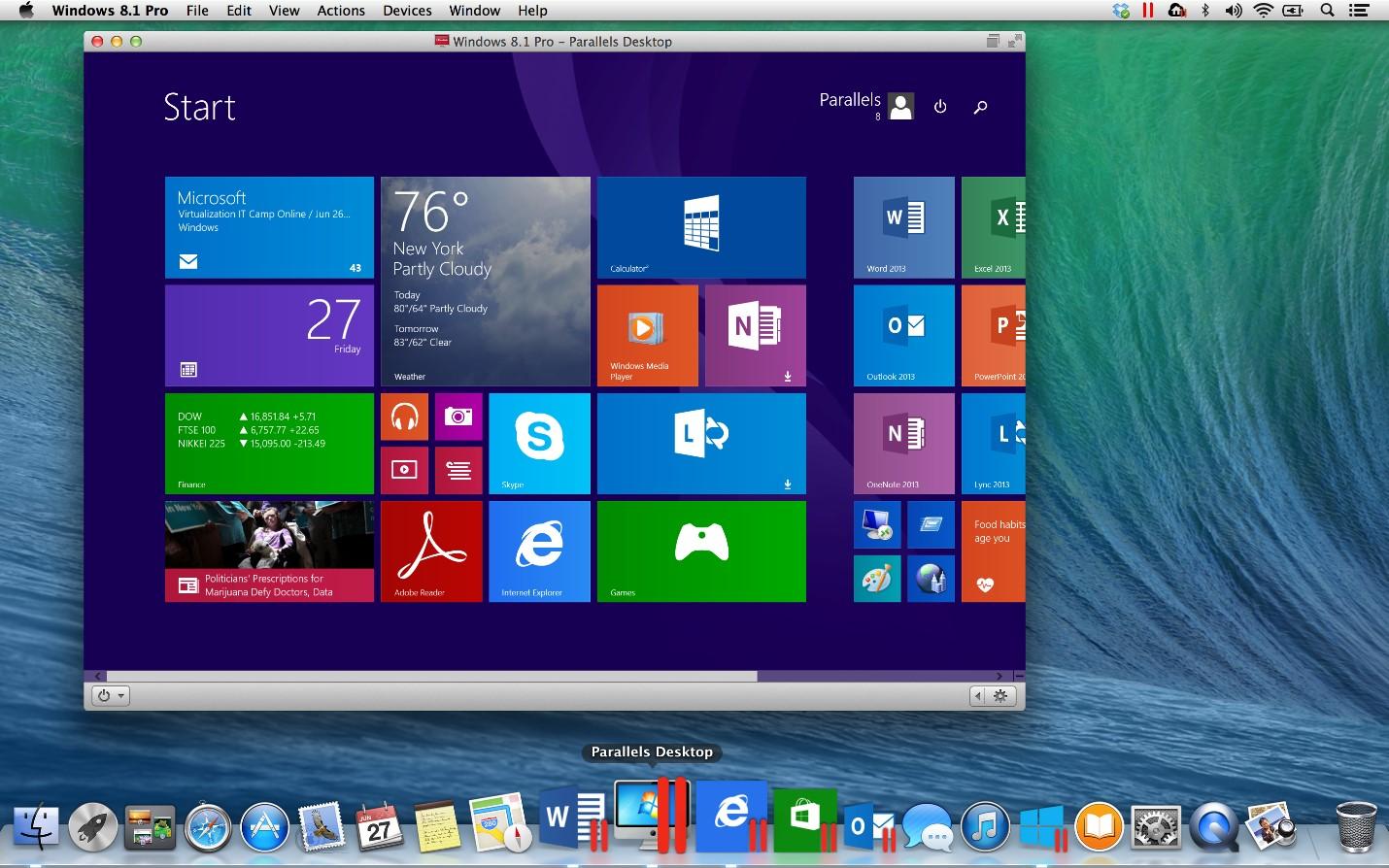Open the Devices menu
The image size is (1389, 868).
click(407, 11)
